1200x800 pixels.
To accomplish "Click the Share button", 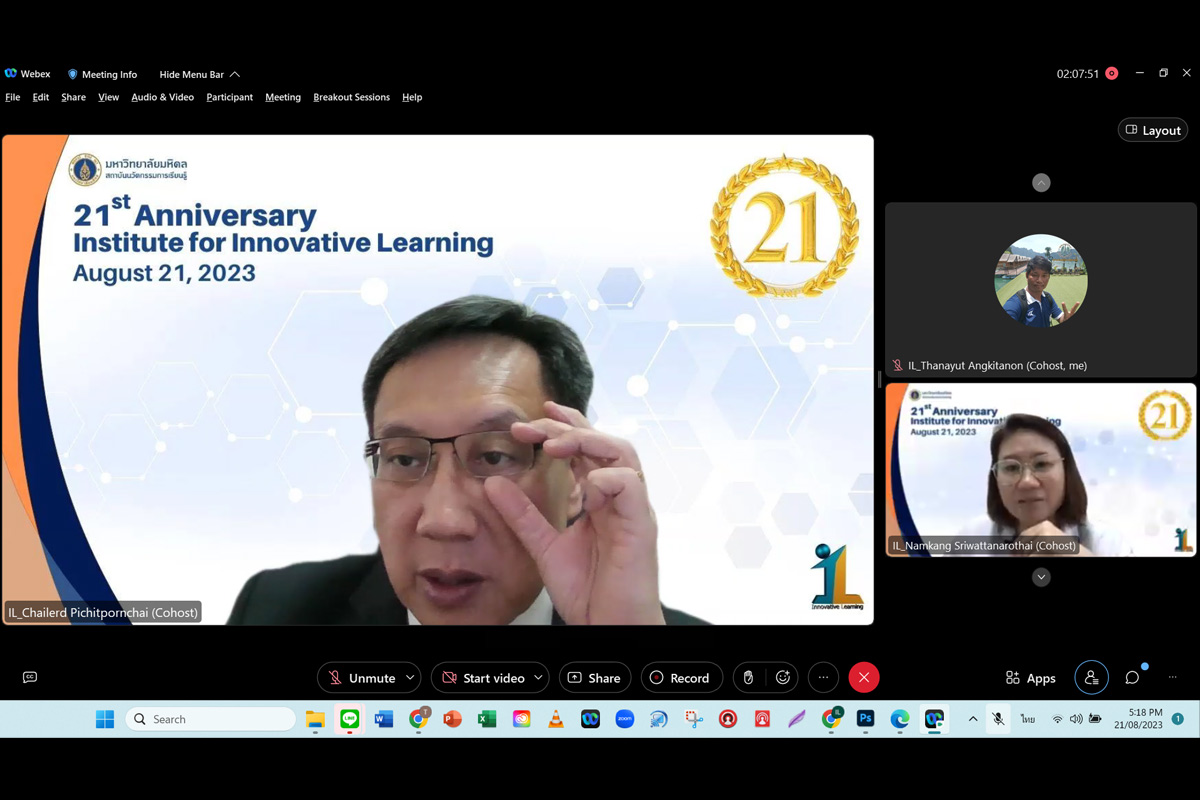I will (x=594, y=678).
